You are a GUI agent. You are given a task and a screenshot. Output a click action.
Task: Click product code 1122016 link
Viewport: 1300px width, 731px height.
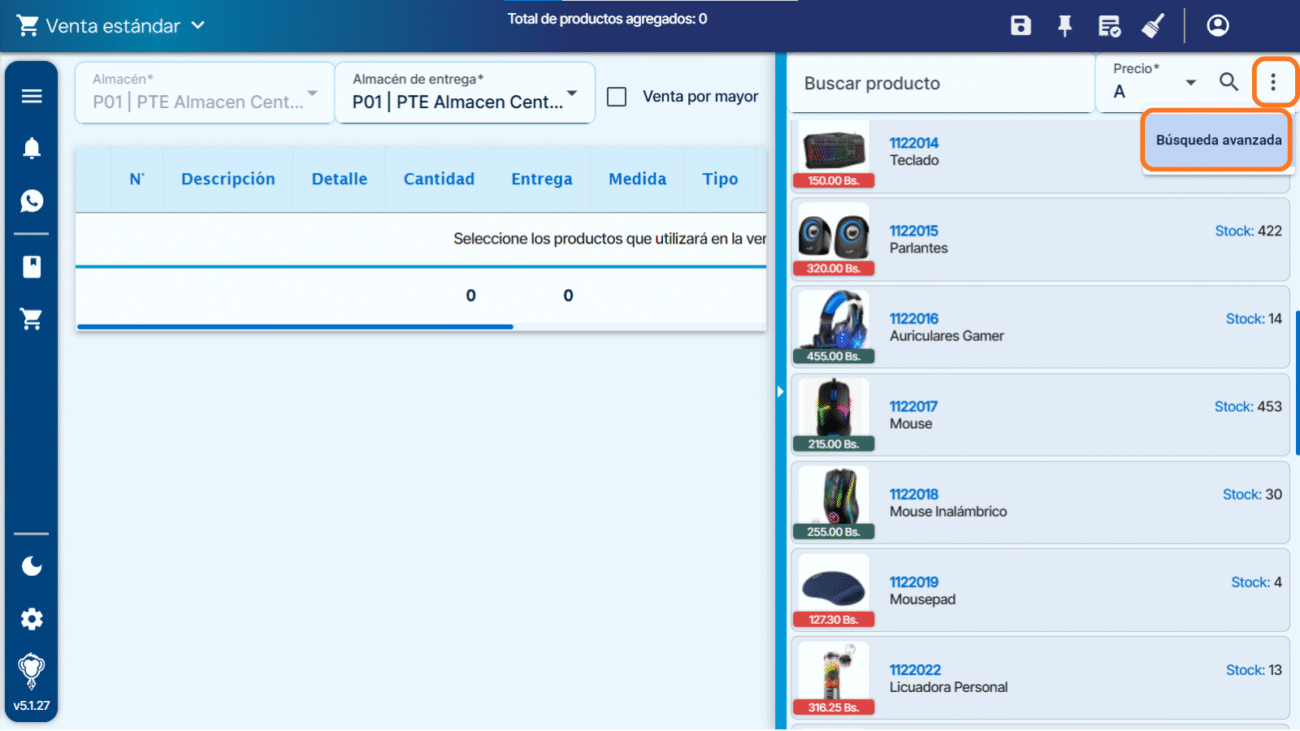[914, 319]
